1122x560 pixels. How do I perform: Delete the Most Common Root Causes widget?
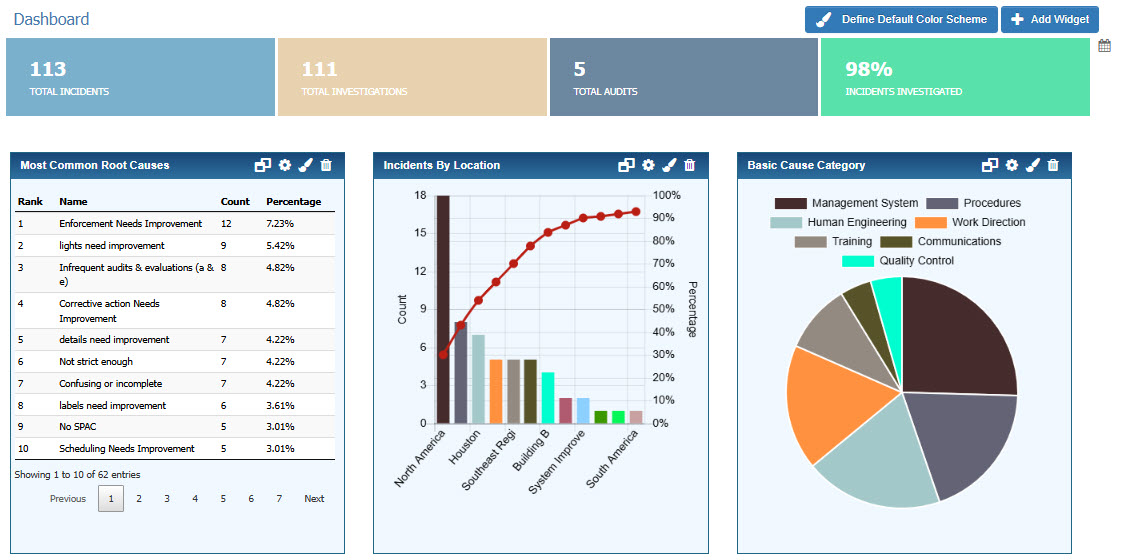click(x=326, y=165)
